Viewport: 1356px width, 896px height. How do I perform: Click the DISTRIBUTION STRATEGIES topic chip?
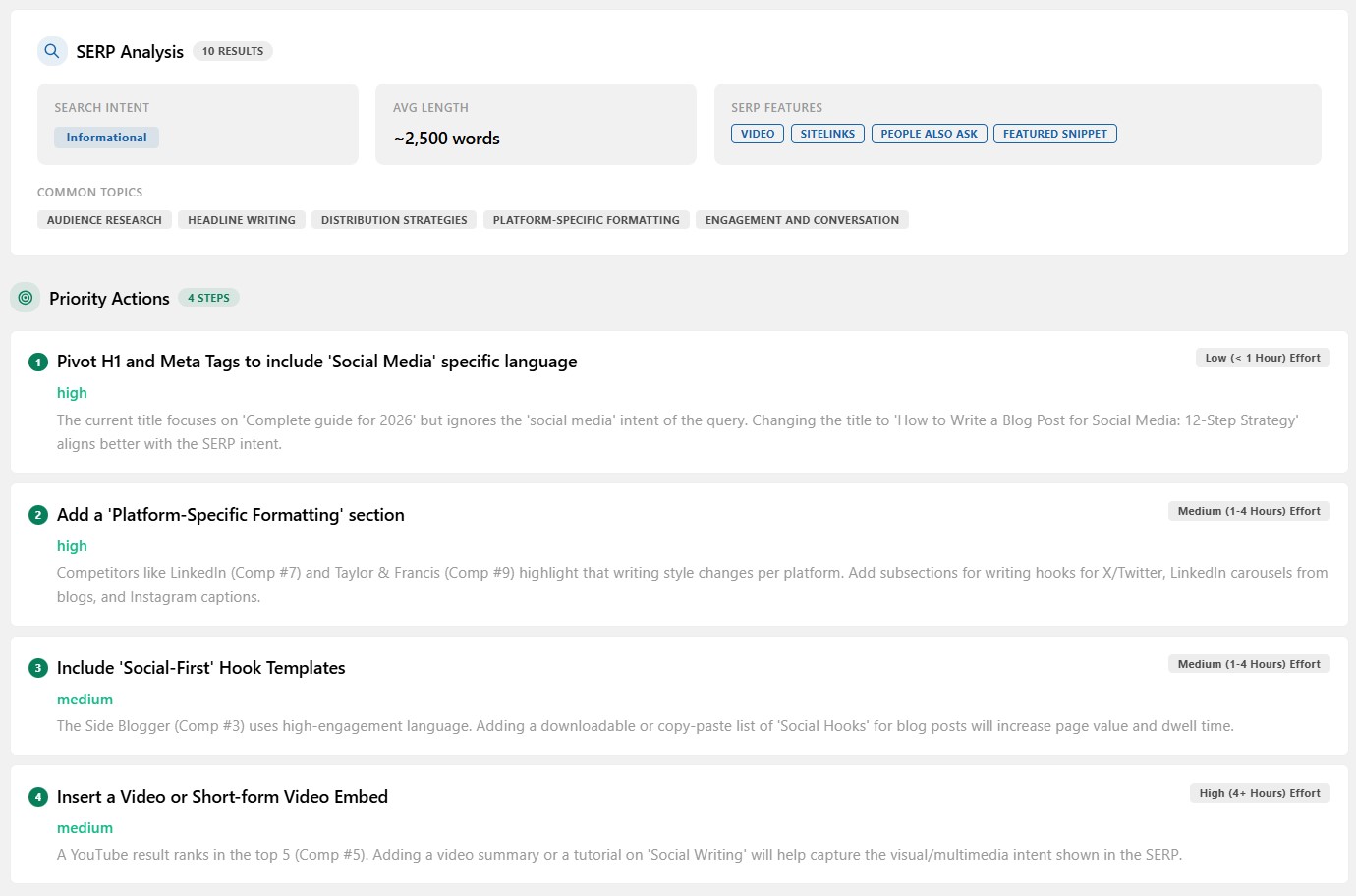394,220
